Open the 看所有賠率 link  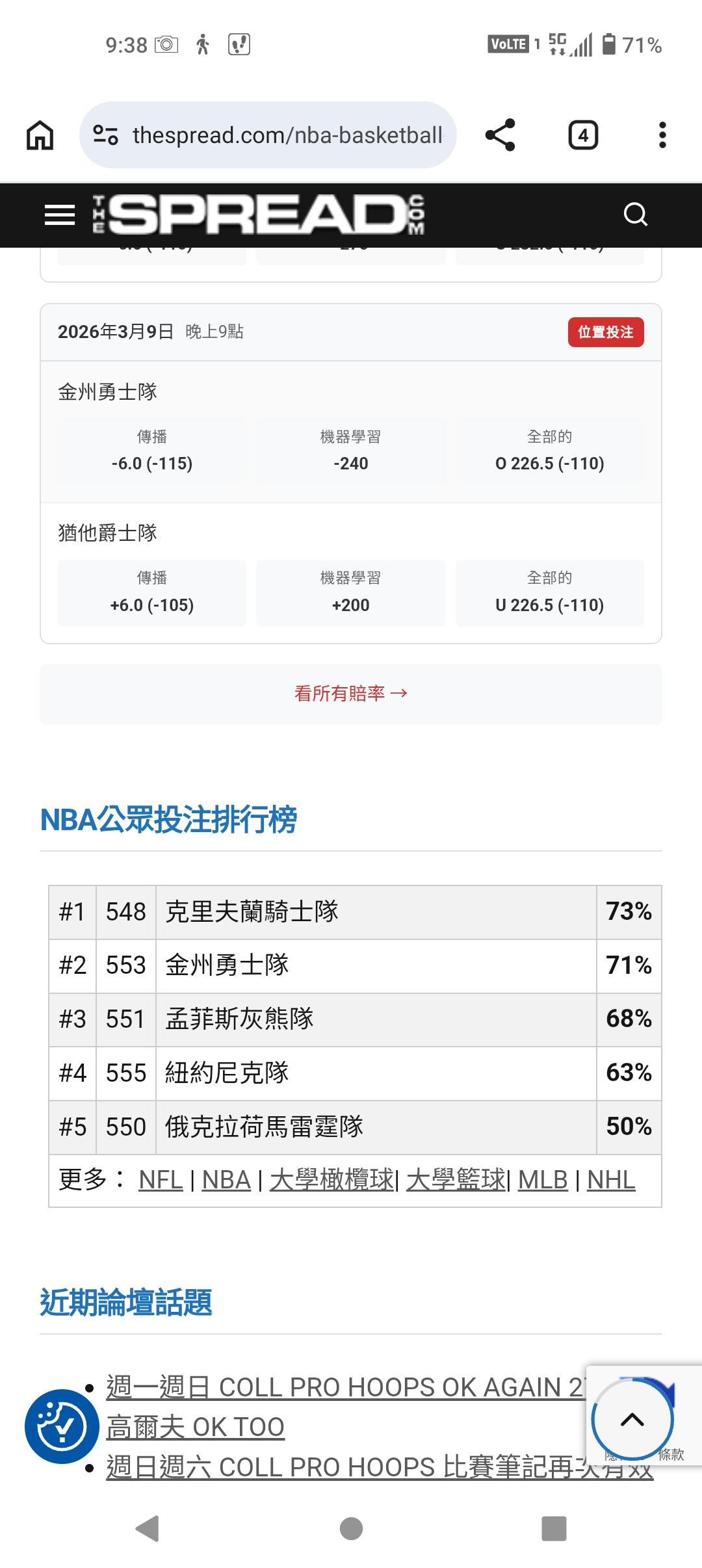coord(351,694)
